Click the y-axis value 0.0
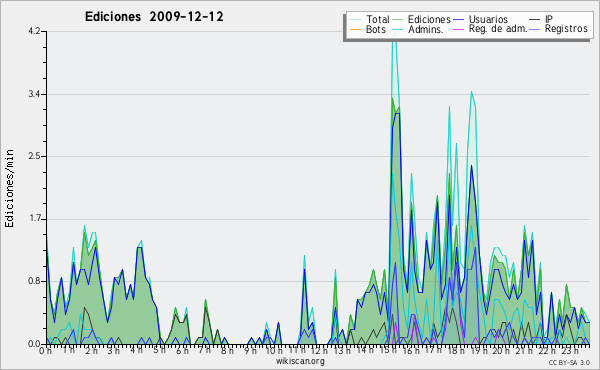The height and width of the screenshot is (370, 600). point(34,344)
